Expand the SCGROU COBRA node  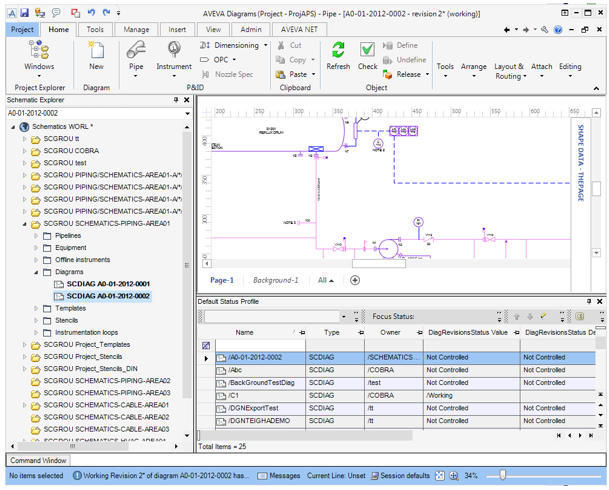24,151
